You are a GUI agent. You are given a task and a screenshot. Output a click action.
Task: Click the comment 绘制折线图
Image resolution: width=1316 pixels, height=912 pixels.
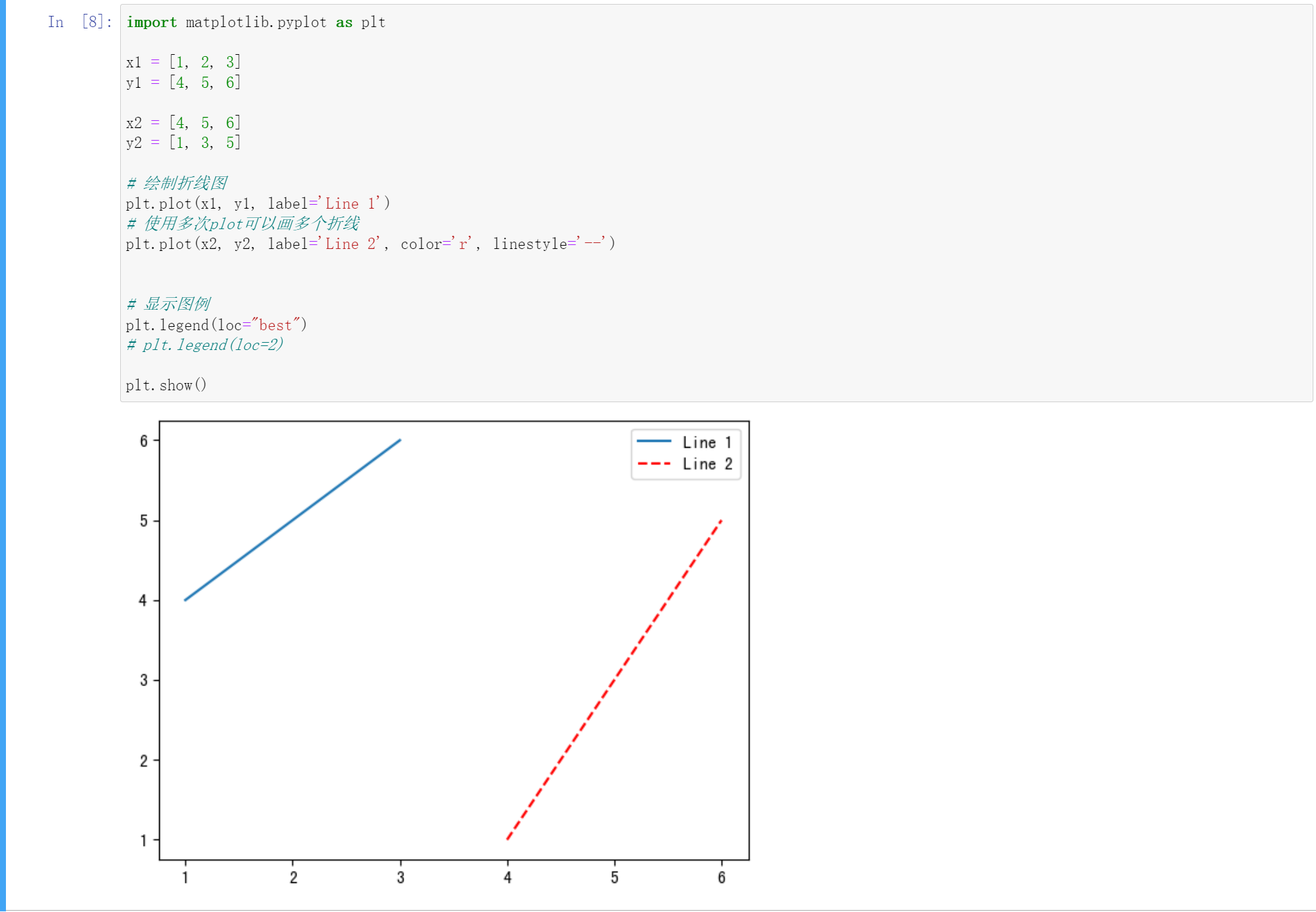[x=177, y=183]
